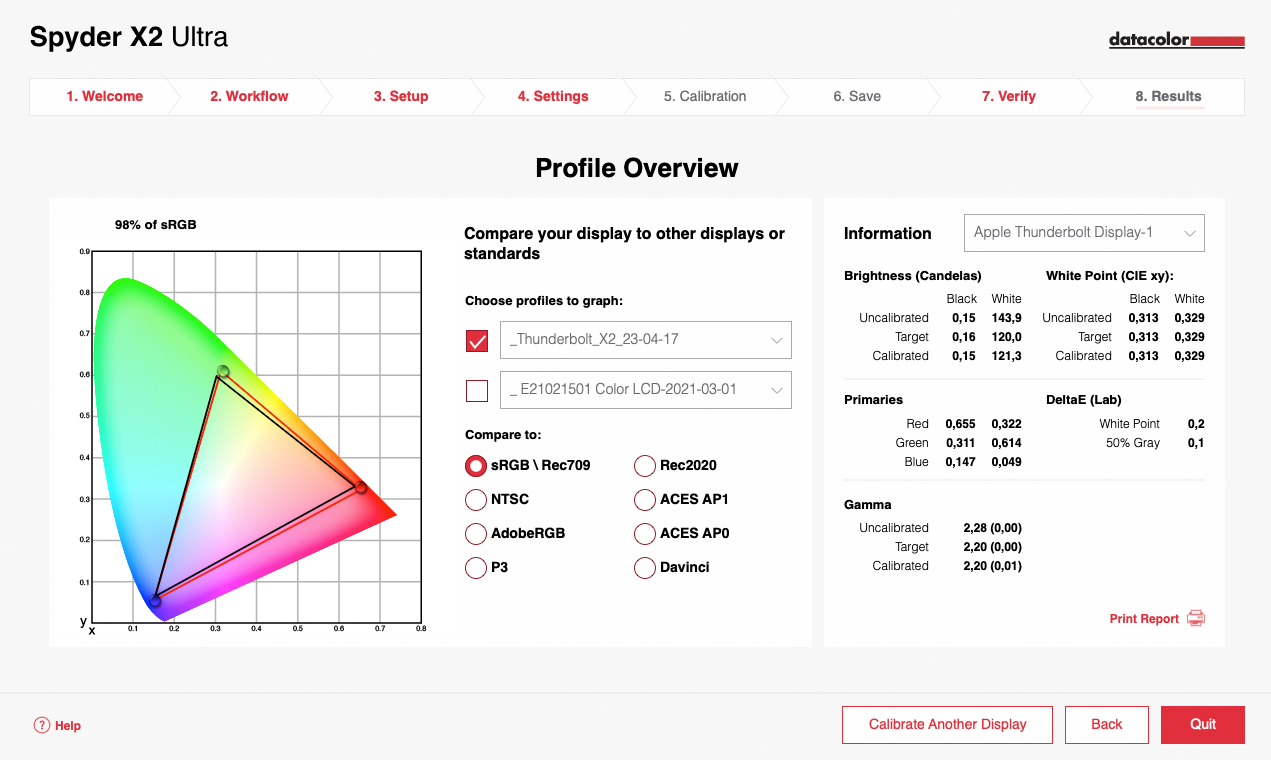Open the _Thunderbolt_X2_23-04-17 profile dropdown
Image resolution: width=1271 pixels, height=763 pixels.
646,340
